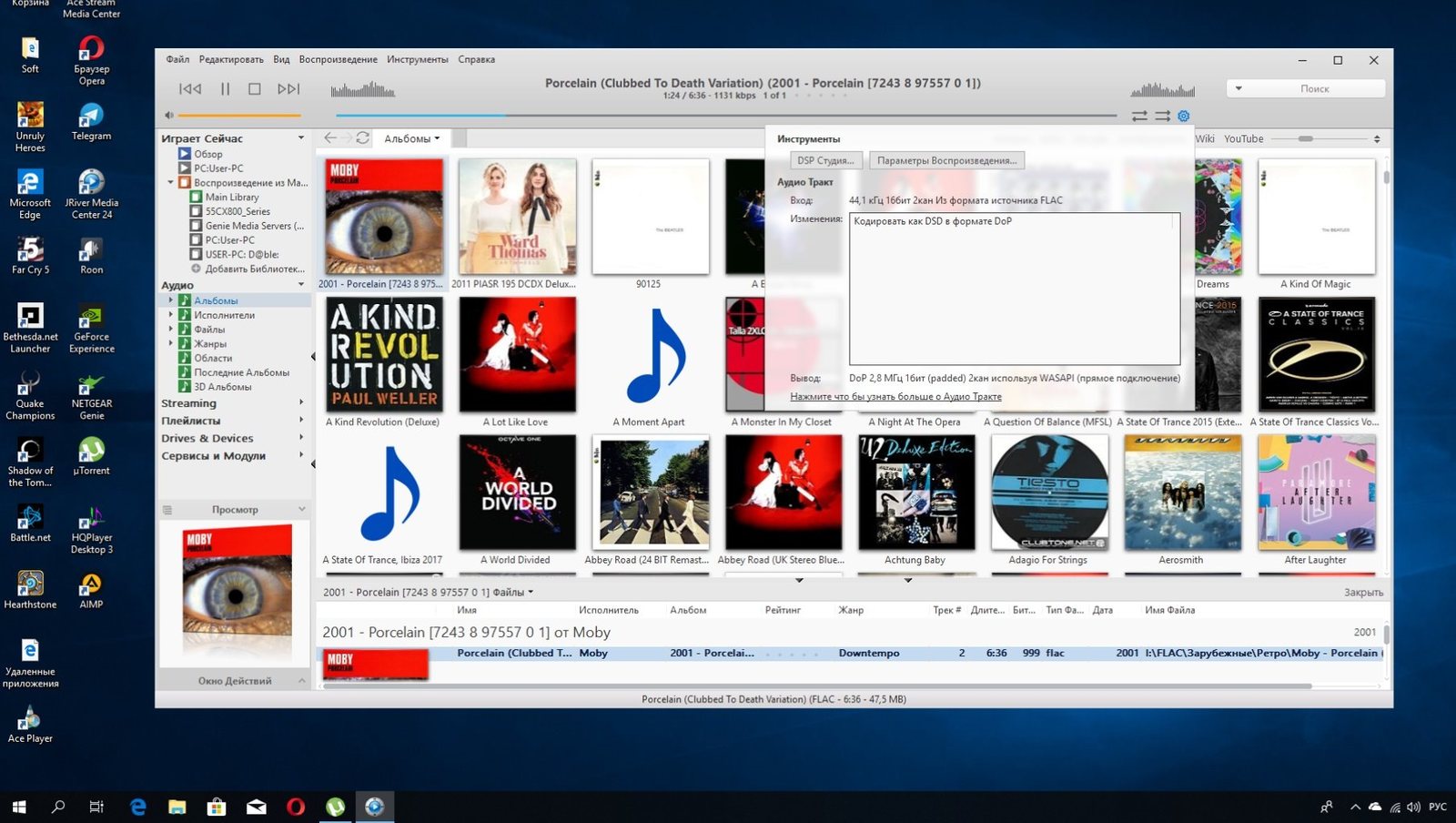Open Achtung Baby album cover
1456x823 pixels.
click(x=915, y=493)
